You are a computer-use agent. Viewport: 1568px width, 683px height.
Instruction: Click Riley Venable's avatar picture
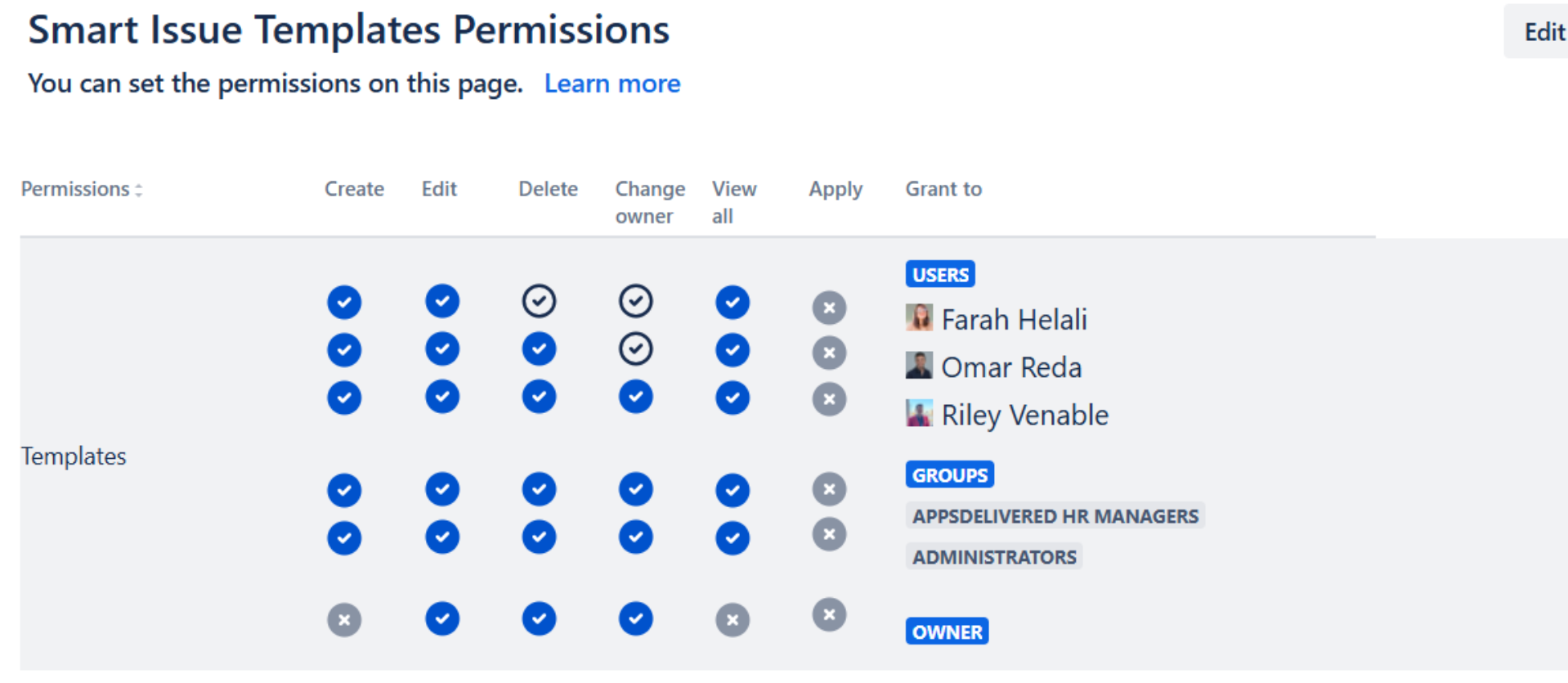pos(919,413)
